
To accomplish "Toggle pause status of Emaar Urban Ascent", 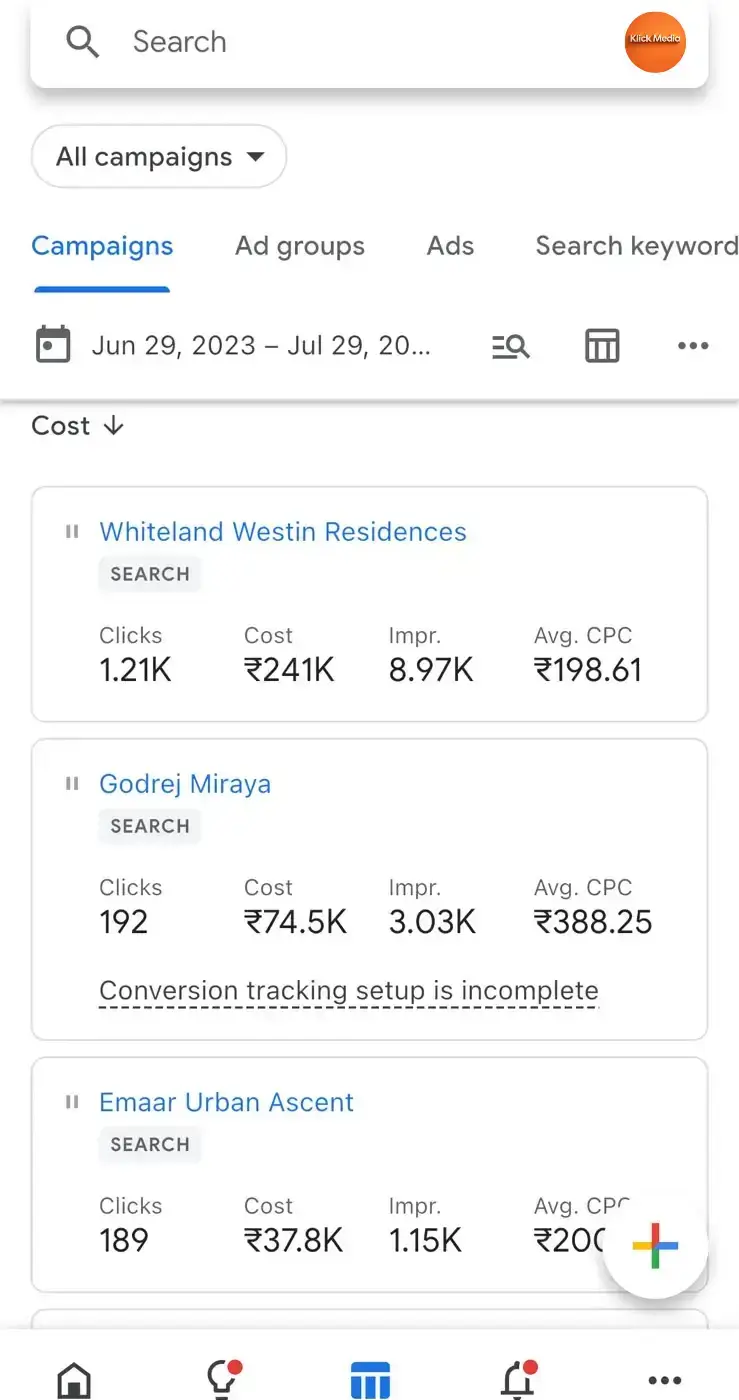I will (71, 1102).
